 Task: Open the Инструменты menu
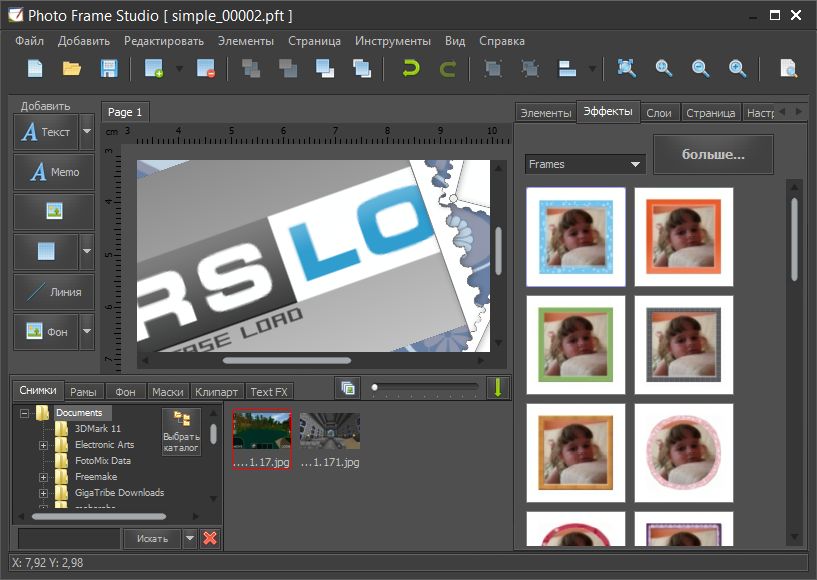click(x=393, y=41)
